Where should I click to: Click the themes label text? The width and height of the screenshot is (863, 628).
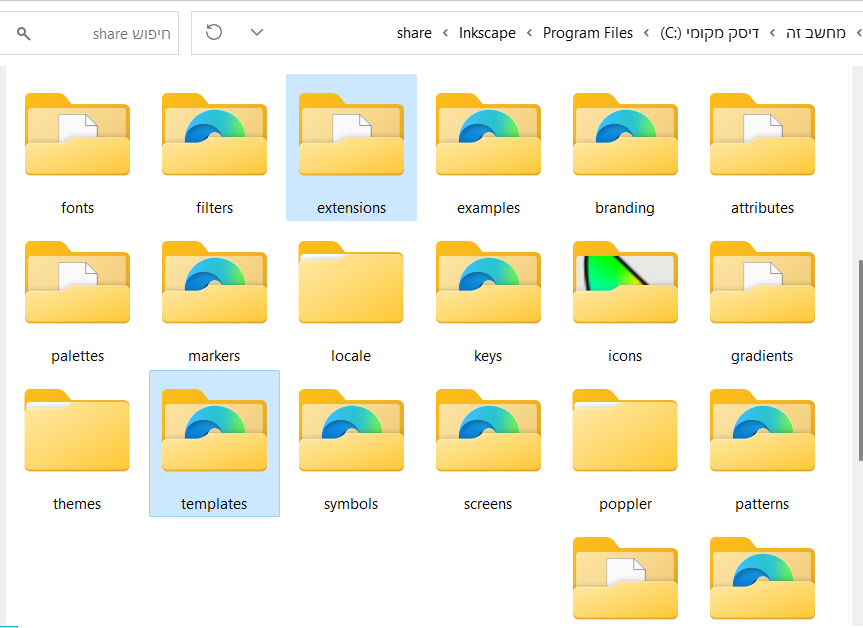[77, 504]
